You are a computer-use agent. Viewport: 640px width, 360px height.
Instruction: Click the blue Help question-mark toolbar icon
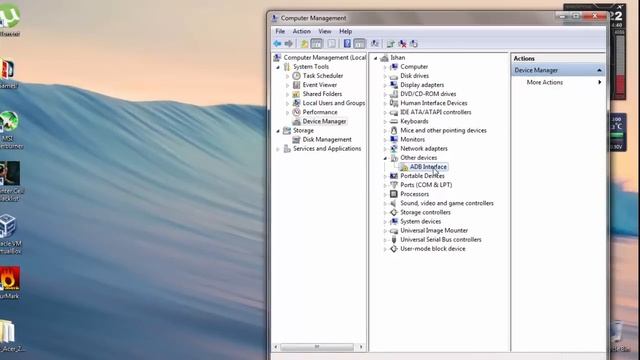[347, 44]
